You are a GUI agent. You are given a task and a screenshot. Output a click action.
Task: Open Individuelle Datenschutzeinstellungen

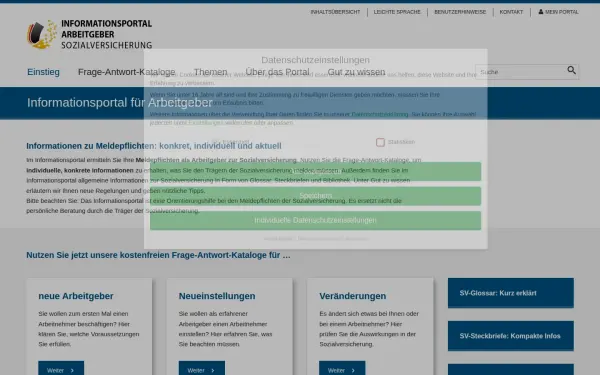[x=315, y=220]
